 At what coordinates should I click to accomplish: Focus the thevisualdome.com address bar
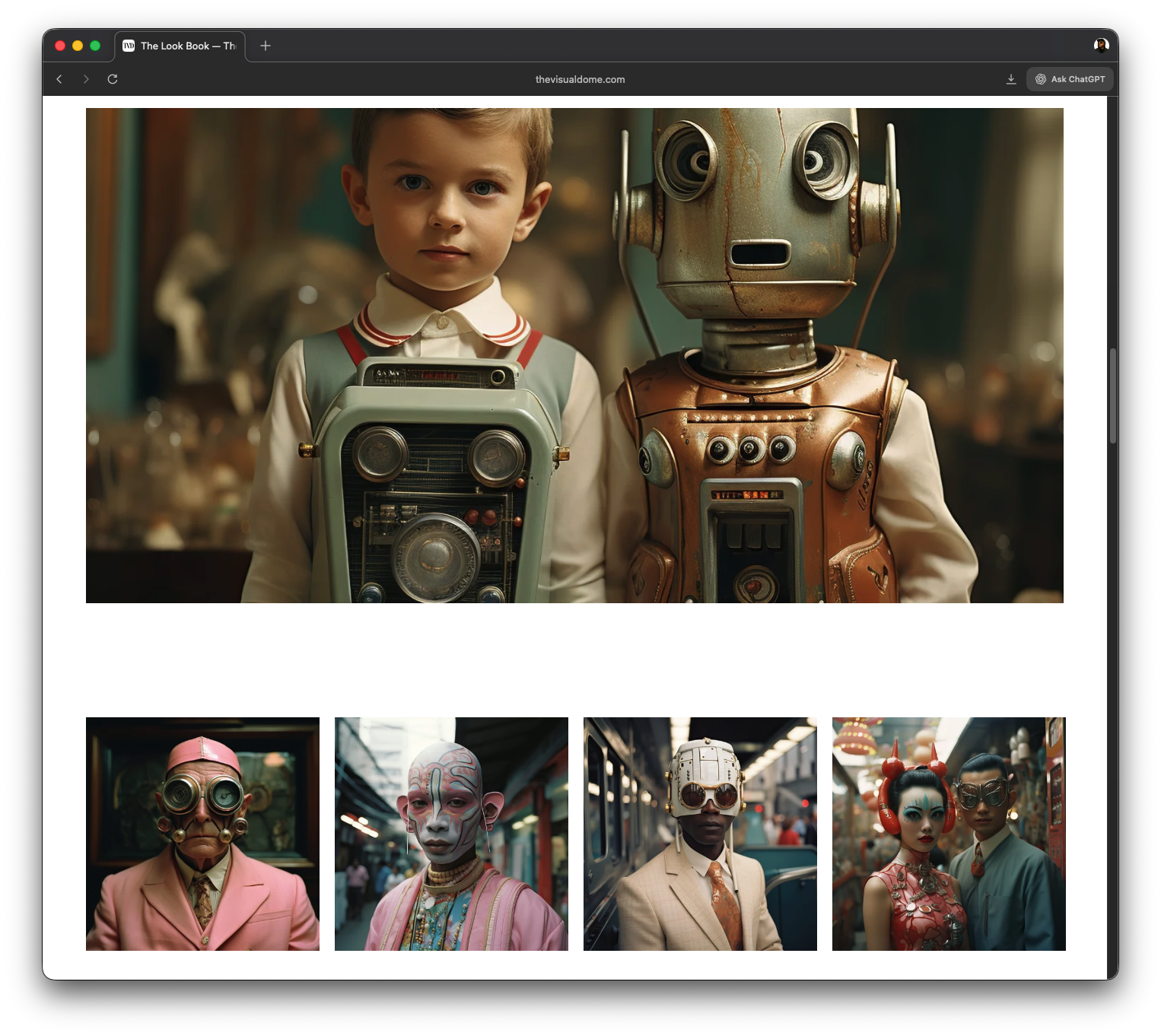coord(580,79)
